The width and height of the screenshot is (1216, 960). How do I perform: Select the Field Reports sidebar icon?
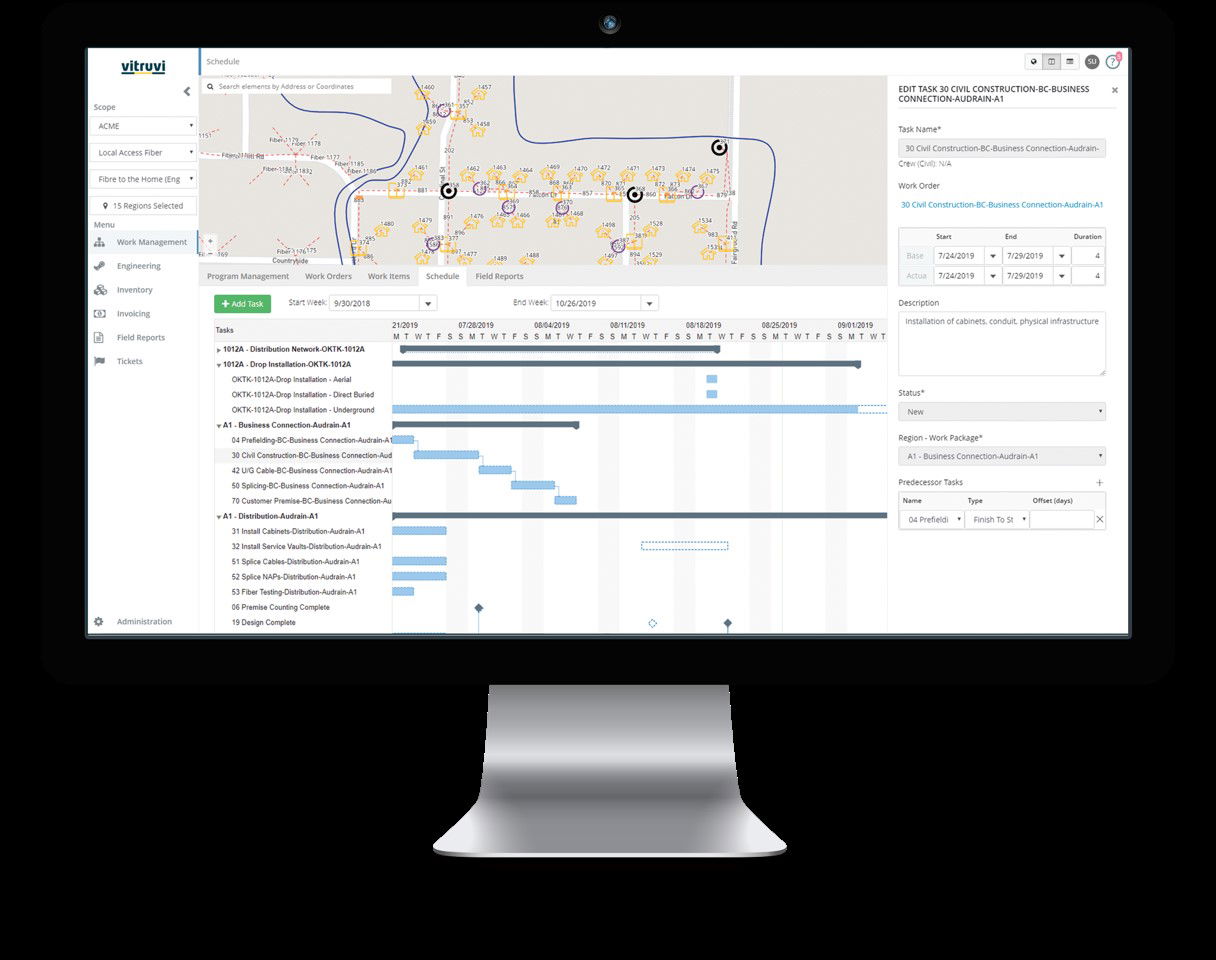tap(98, 337)
